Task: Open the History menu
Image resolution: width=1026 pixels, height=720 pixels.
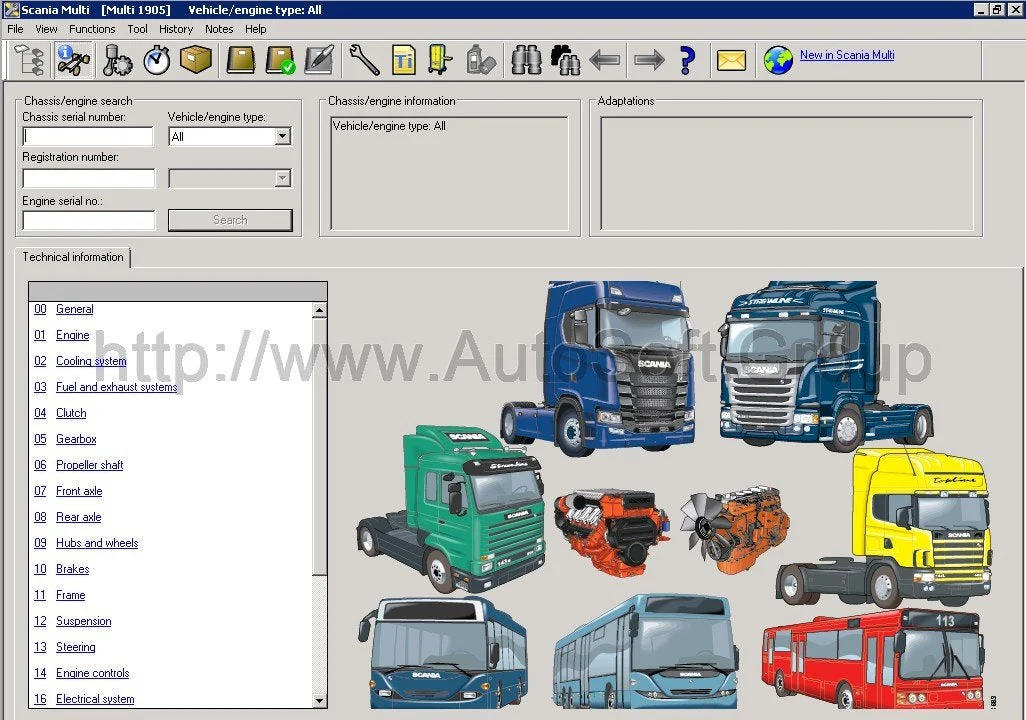Action: tap(176, 29)
